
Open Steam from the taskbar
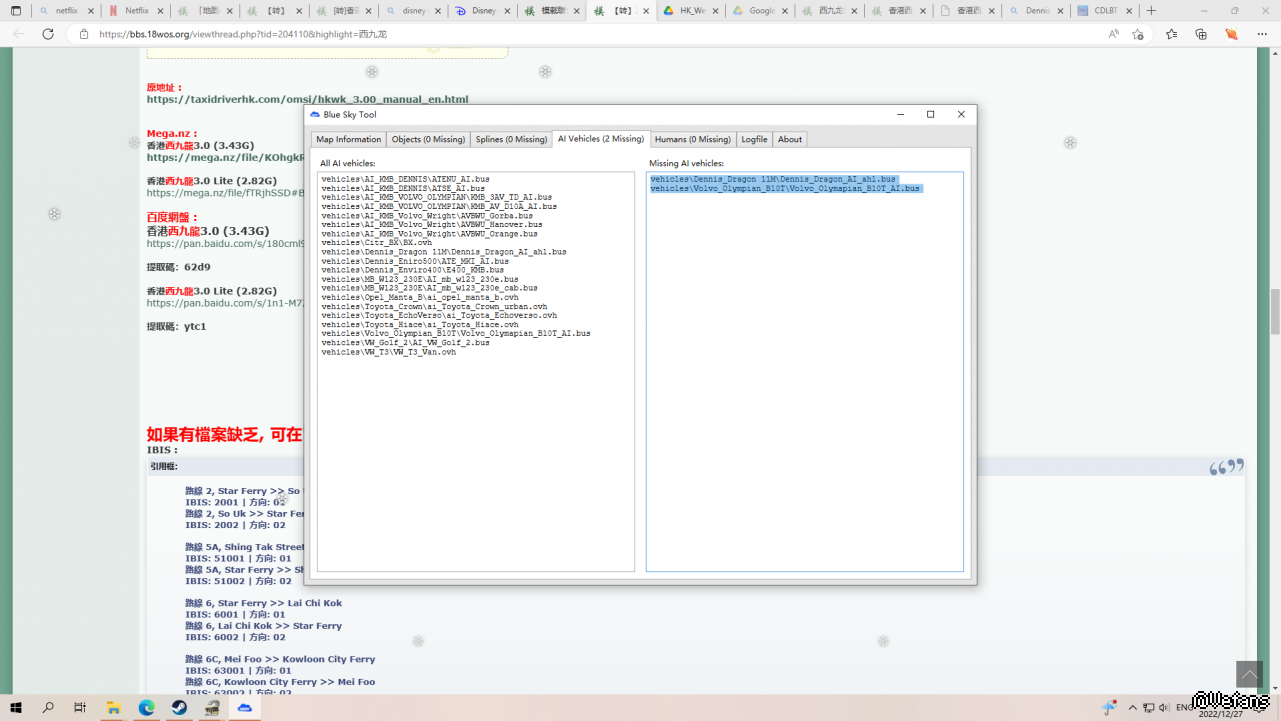[x=179, y=707]
